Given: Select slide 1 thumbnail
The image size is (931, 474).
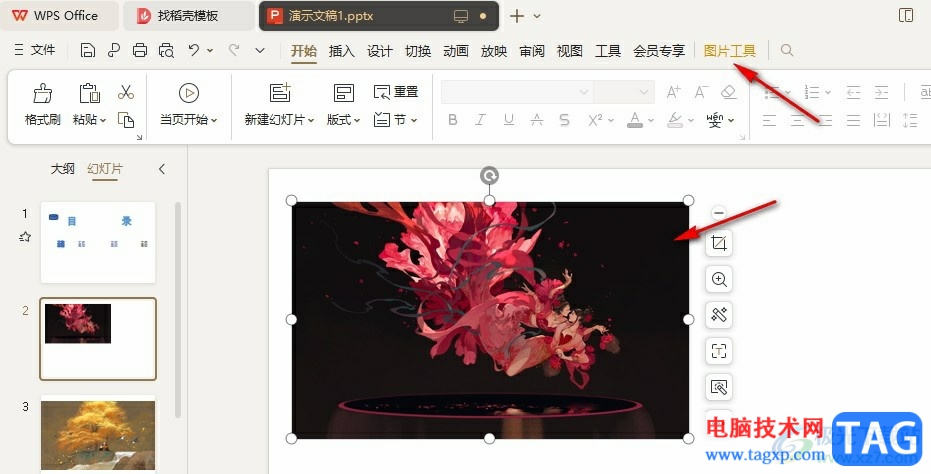Looking at the screenshot, I should tap(98, 242).
